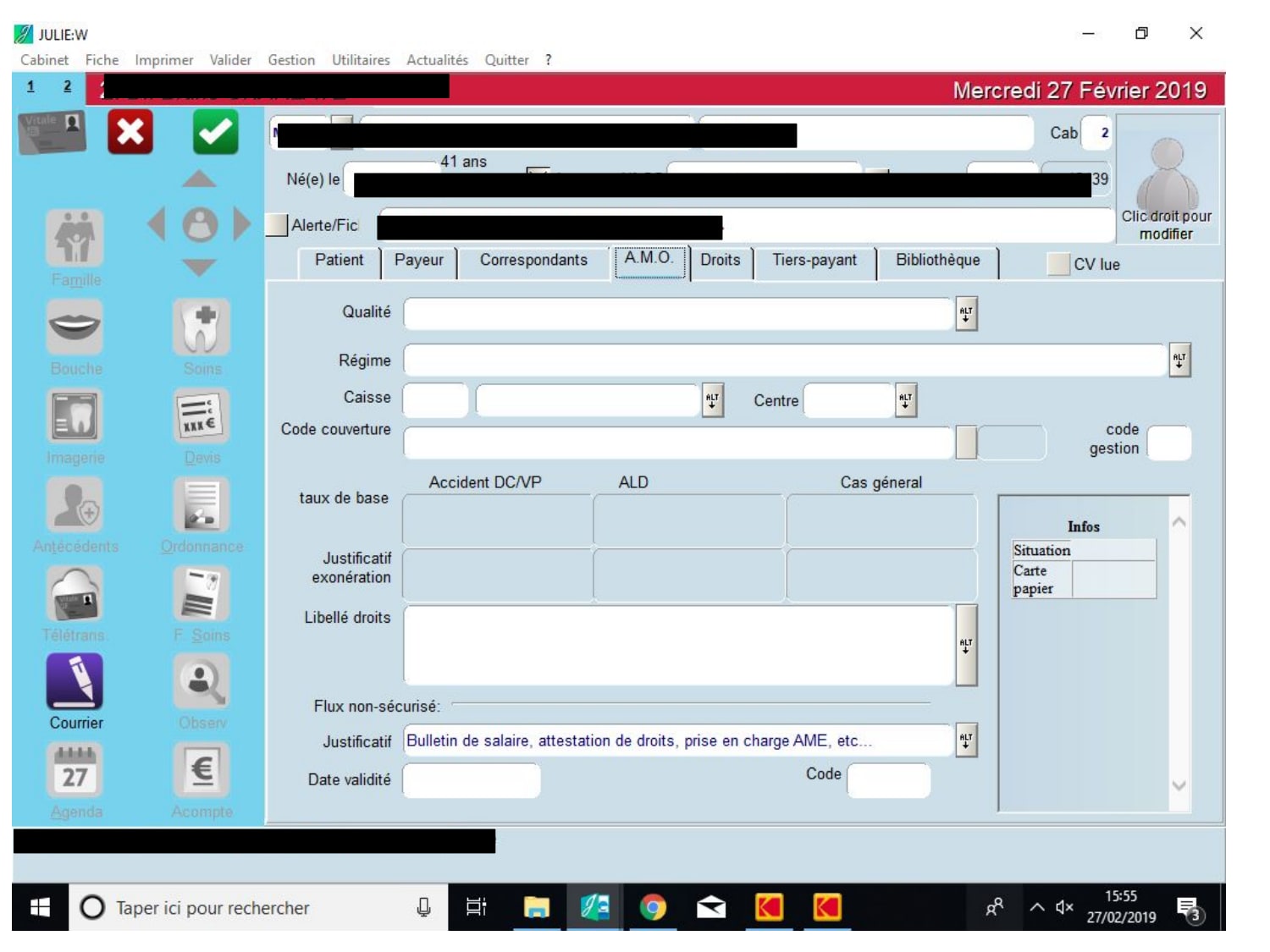Open the Acompte euro icon
Viewport: 1270px width, 952px height.
[202, 770]
